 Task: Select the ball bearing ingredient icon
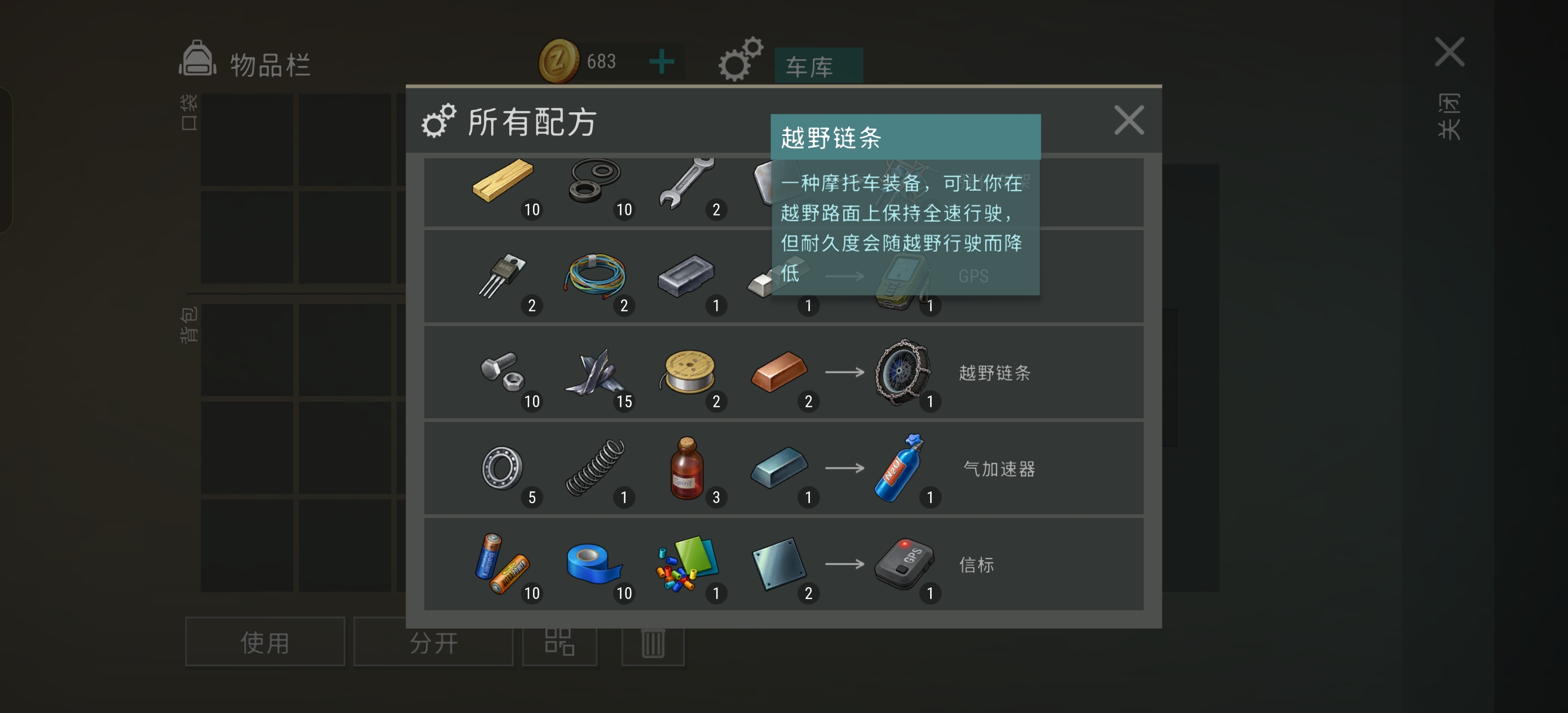click(x=502, y=468)
